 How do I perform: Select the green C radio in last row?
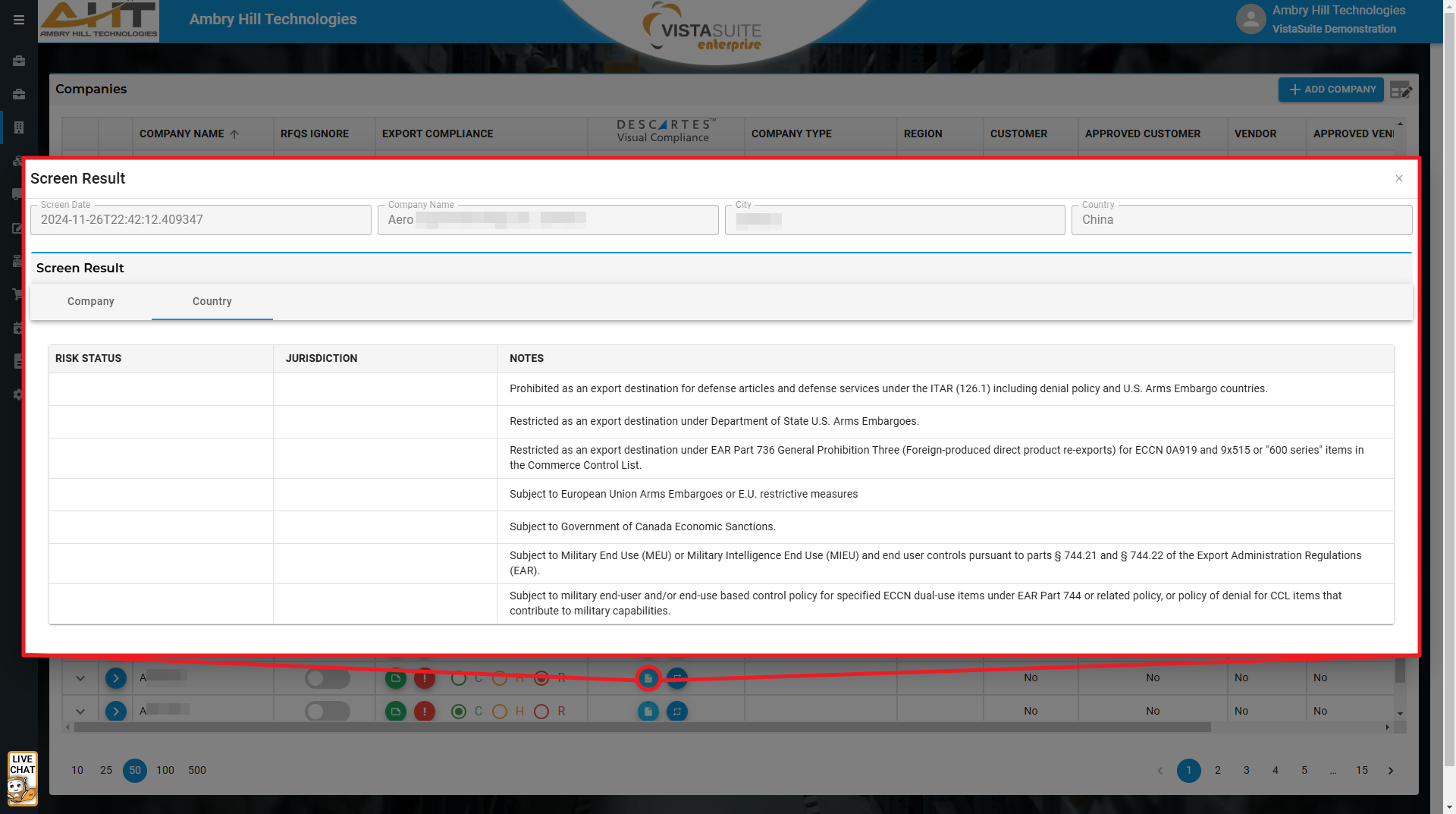point(458,712)
